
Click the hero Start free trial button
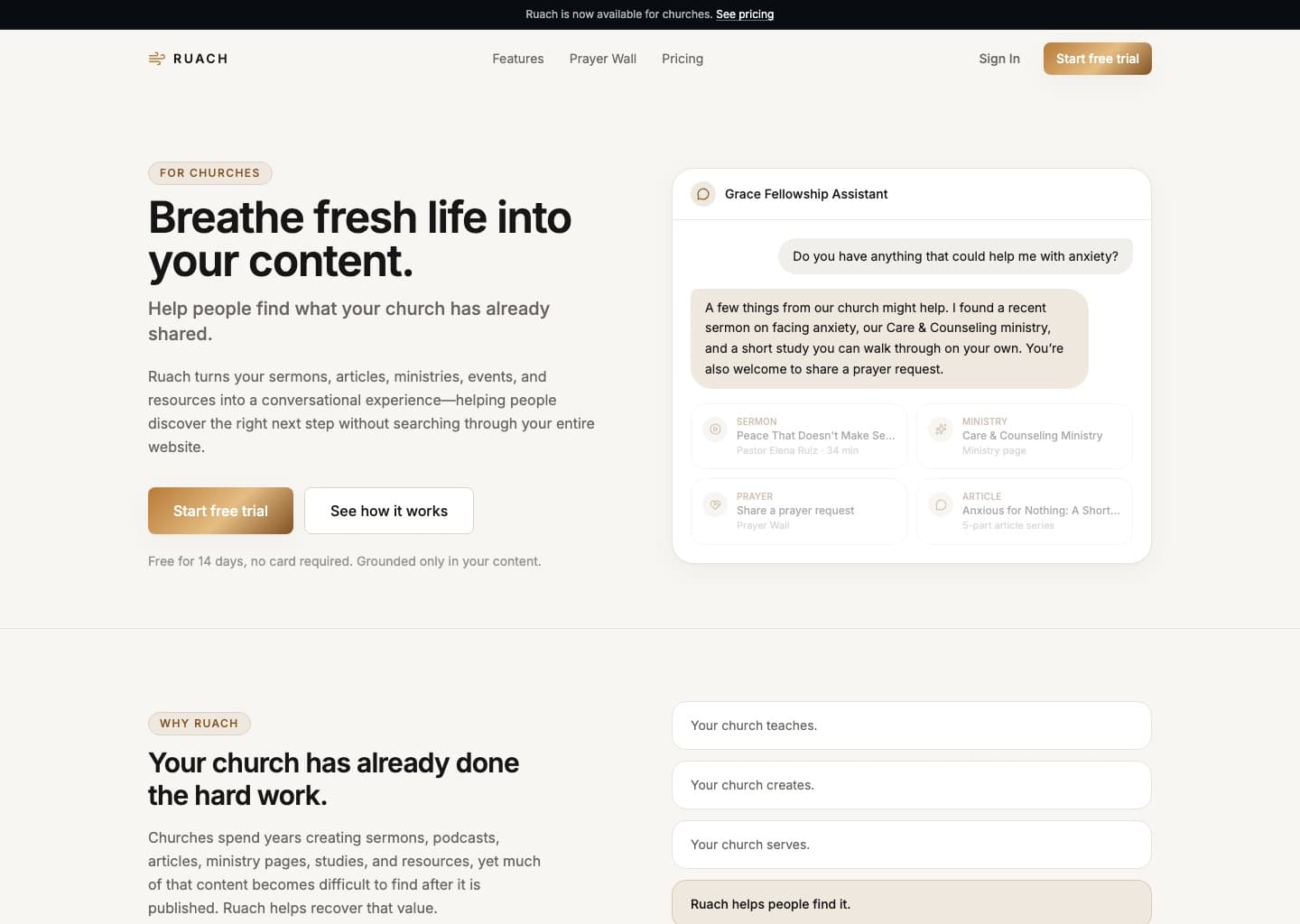tap(220, 511)
